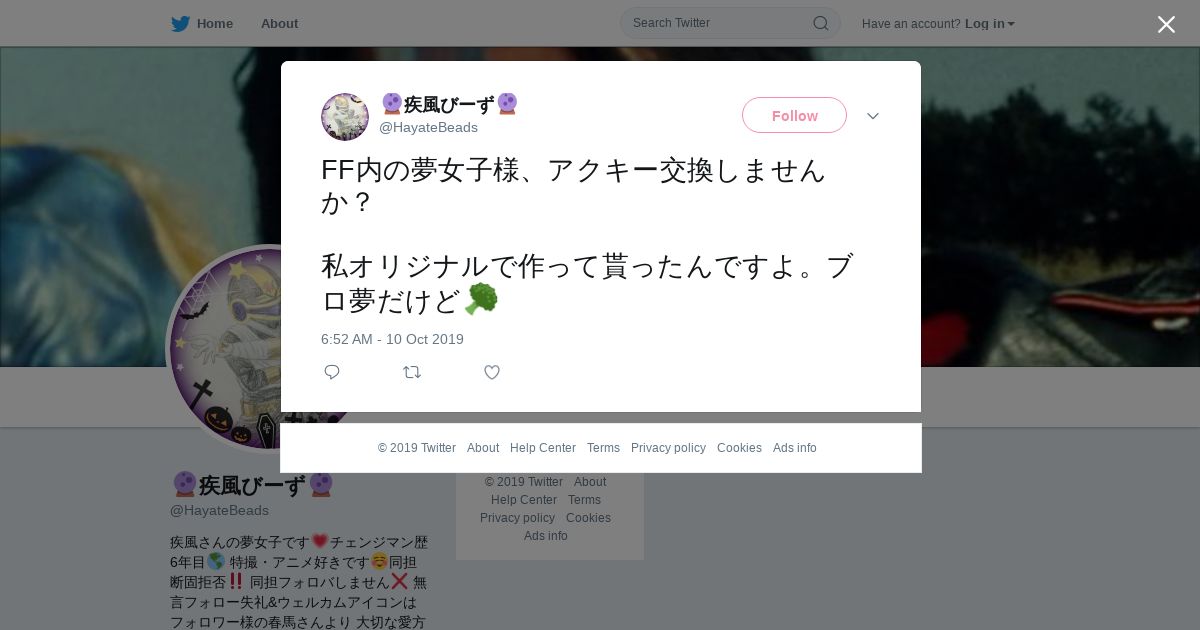Viewport: 1200px width, 630px height.
Task: Open the tweet author's avatar in modal
Action: pyautogui.click(x=345, y=117)
